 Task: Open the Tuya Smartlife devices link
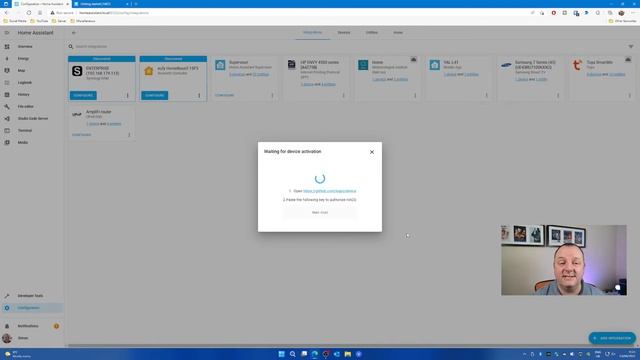[594, 74]
